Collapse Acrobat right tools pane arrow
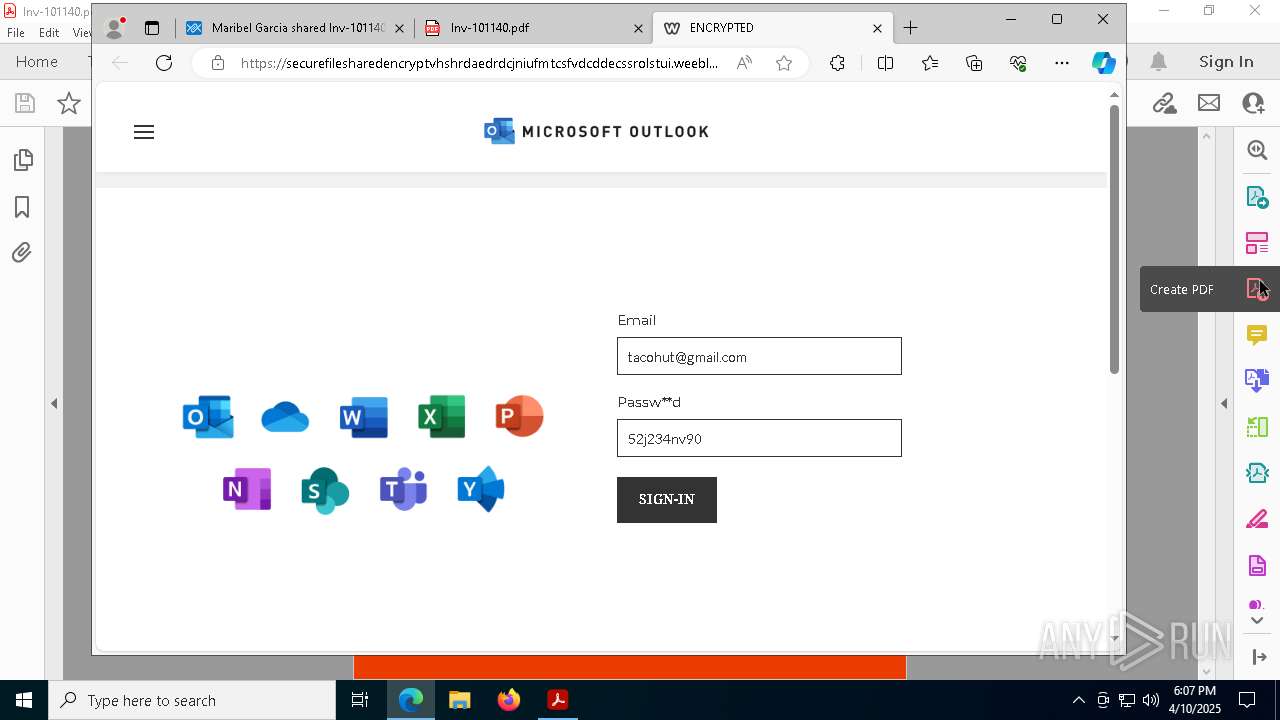1280x720 pixels. click(1224, 404)
